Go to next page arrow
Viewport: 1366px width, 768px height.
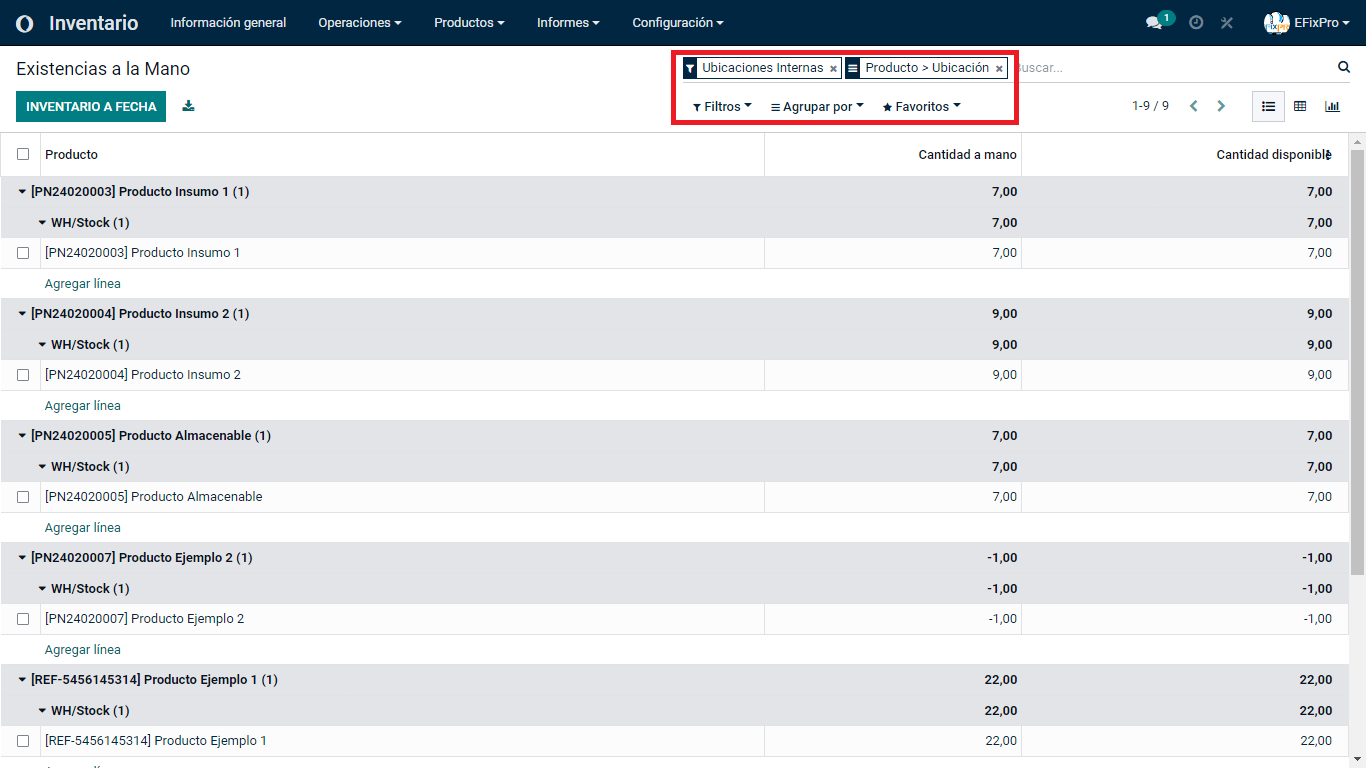click(x=1221, y=106)
